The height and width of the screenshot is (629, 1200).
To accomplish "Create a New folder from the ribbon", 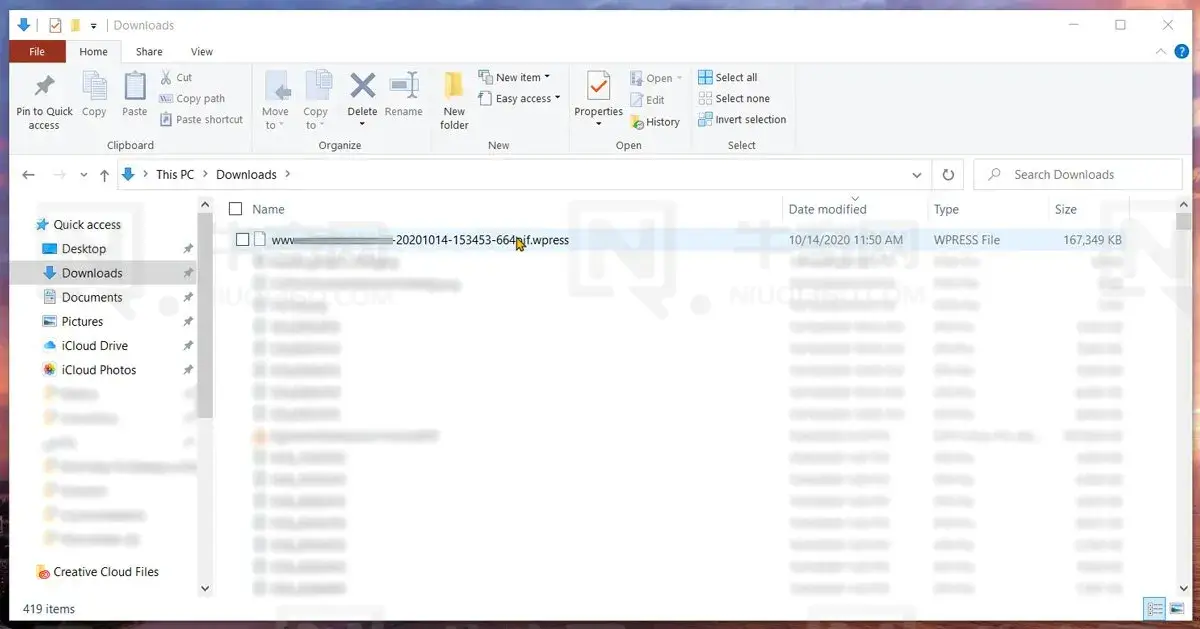I will 454,100.
